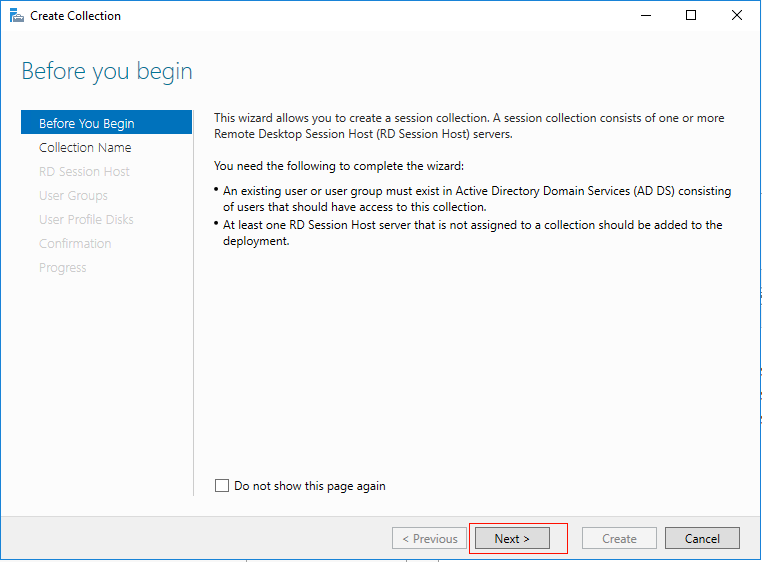The image size is (762, 562).
Task: Click the 'Create Collection' title text
Action: tap(75, 16)
